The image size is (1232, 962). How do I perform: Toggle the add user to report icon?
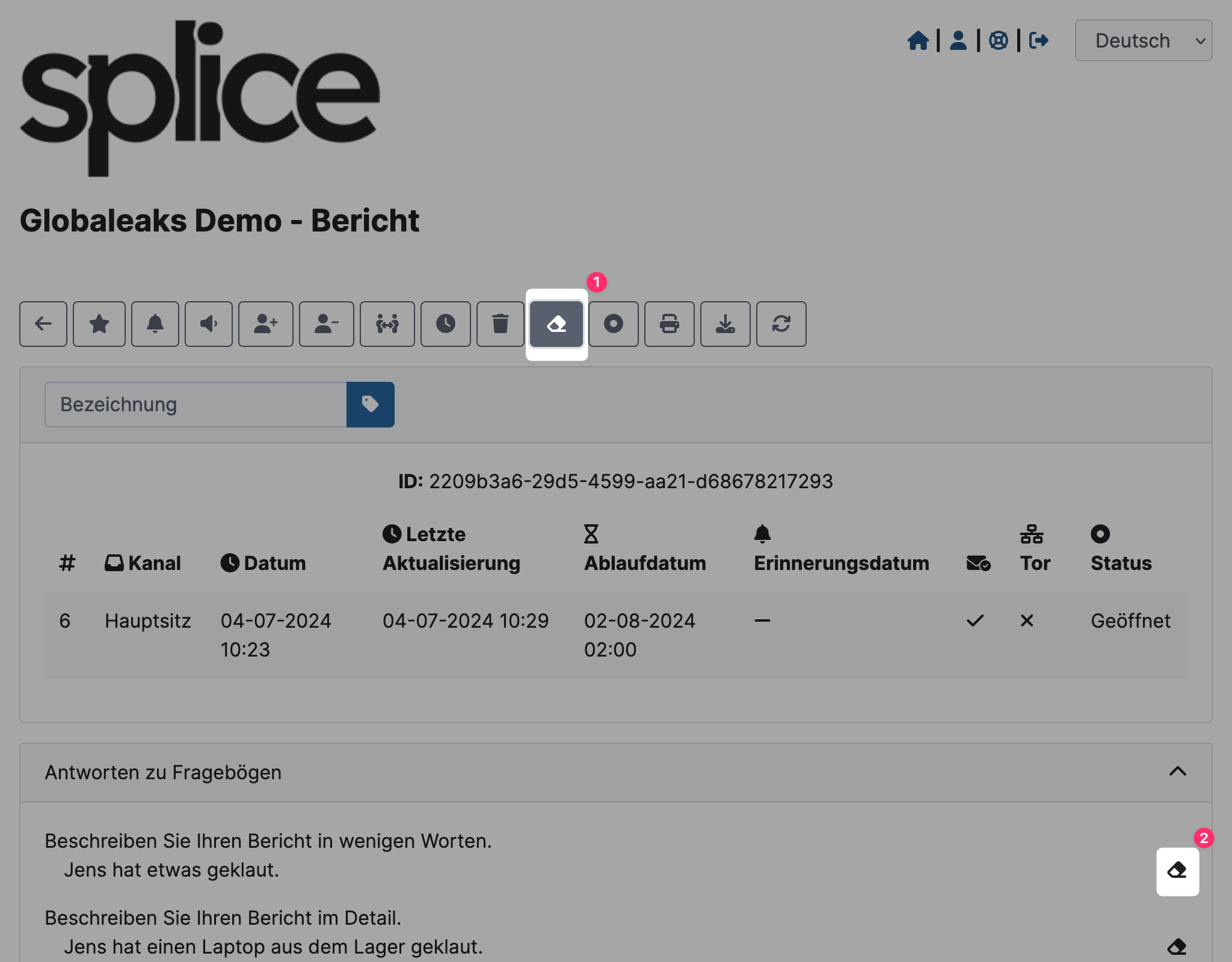click(264, 323)
